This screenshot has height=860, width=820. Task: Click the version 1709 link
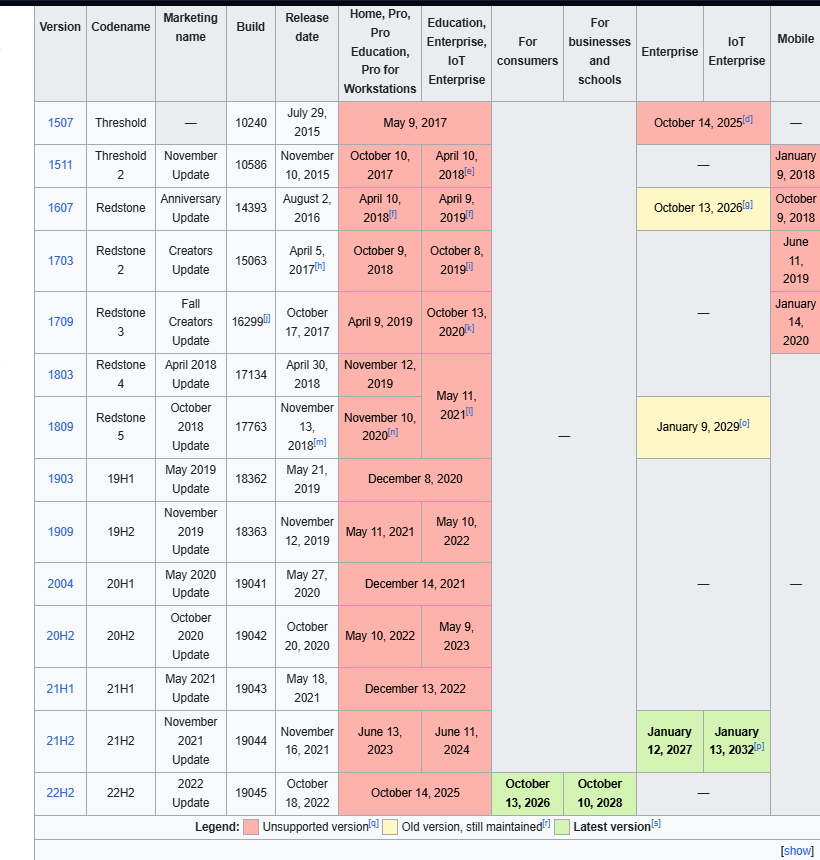(60, 322)
